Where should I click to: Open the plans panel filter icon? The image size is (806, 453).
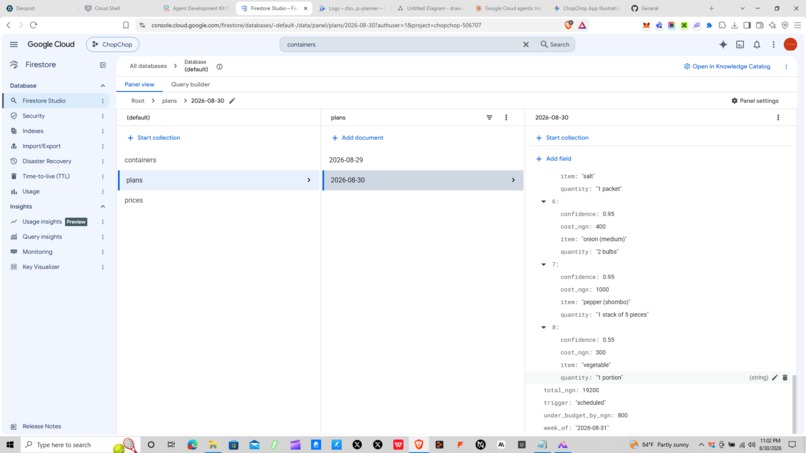(x=489, y=118)
